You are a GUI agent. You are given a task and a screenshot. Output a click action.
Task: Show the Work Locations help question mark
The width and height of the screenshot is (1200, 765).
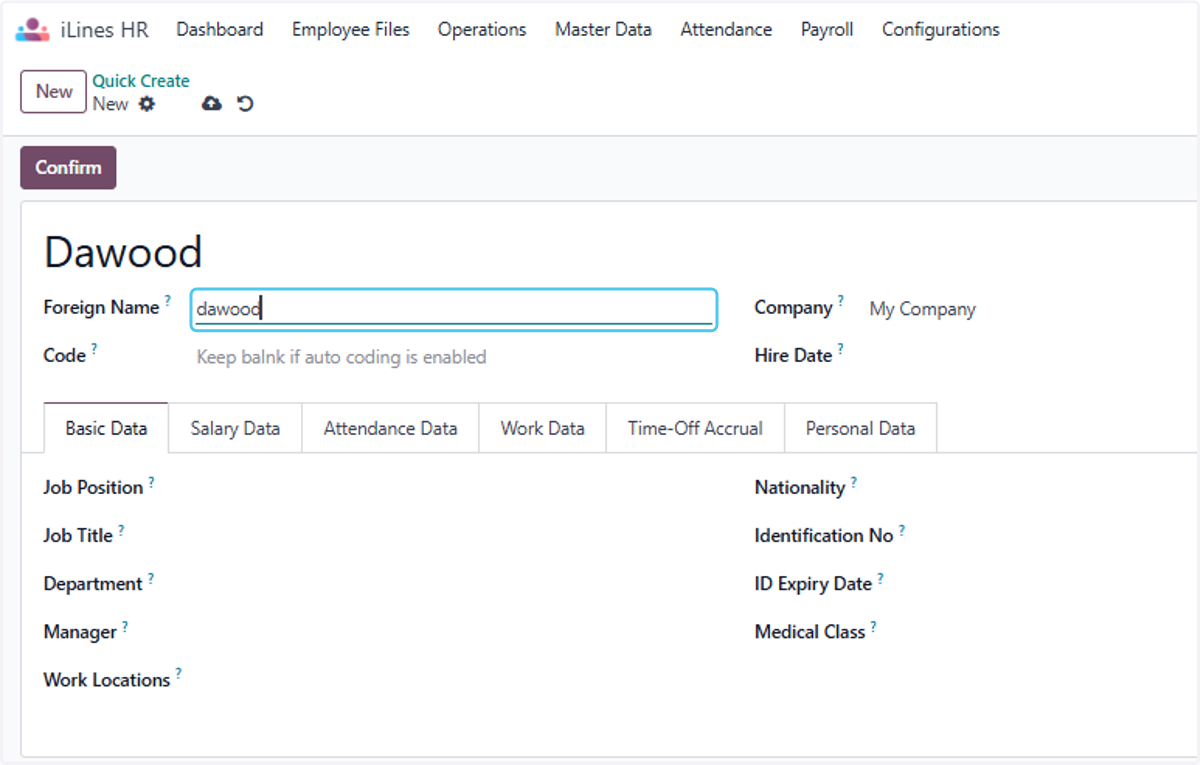(178, 673)
